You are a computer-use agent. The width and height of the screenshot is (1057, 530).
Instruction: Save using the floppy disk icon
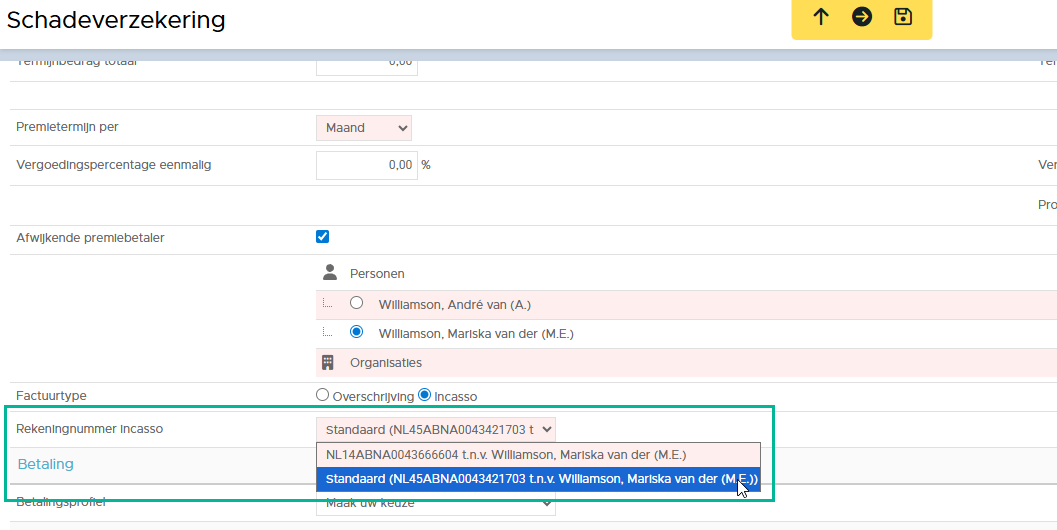pyautogui.click(x=903, y=17)
